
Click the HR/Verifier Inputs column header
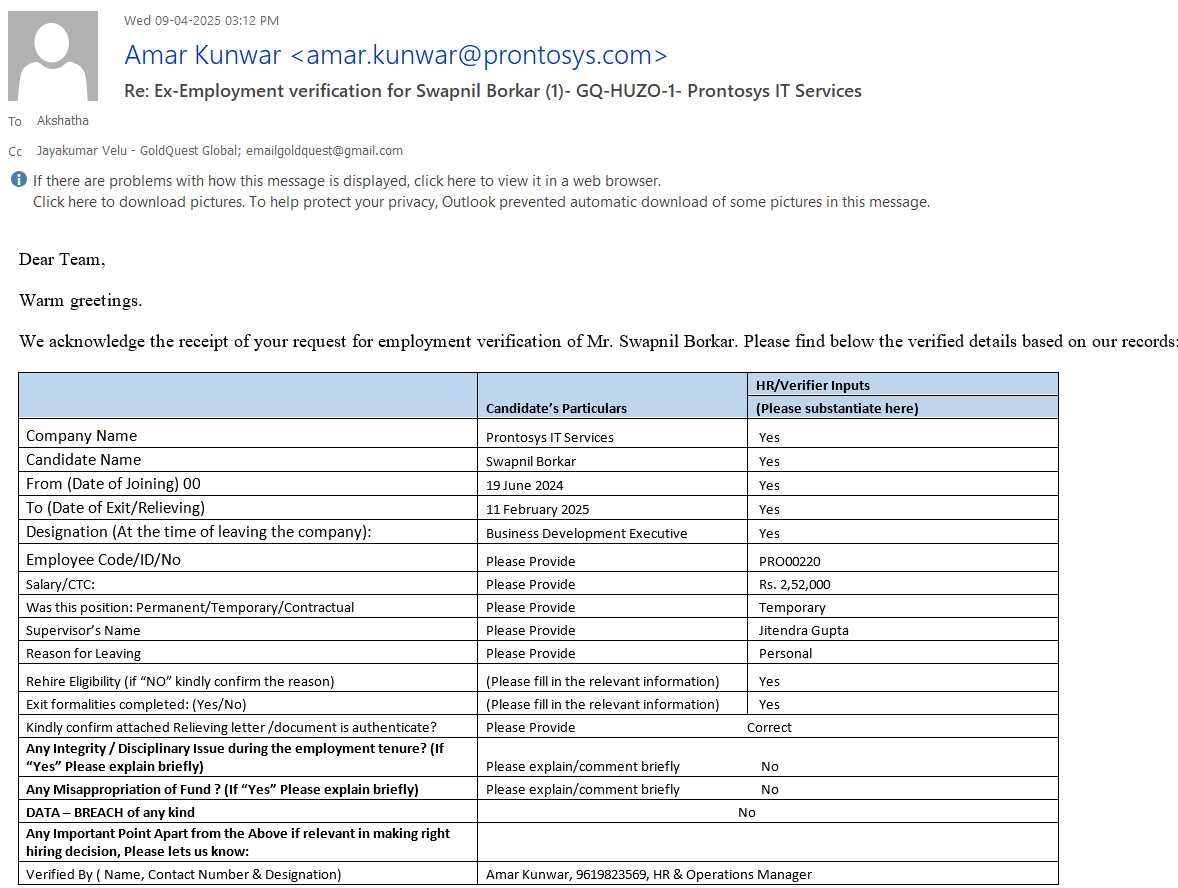click(812, 385)
